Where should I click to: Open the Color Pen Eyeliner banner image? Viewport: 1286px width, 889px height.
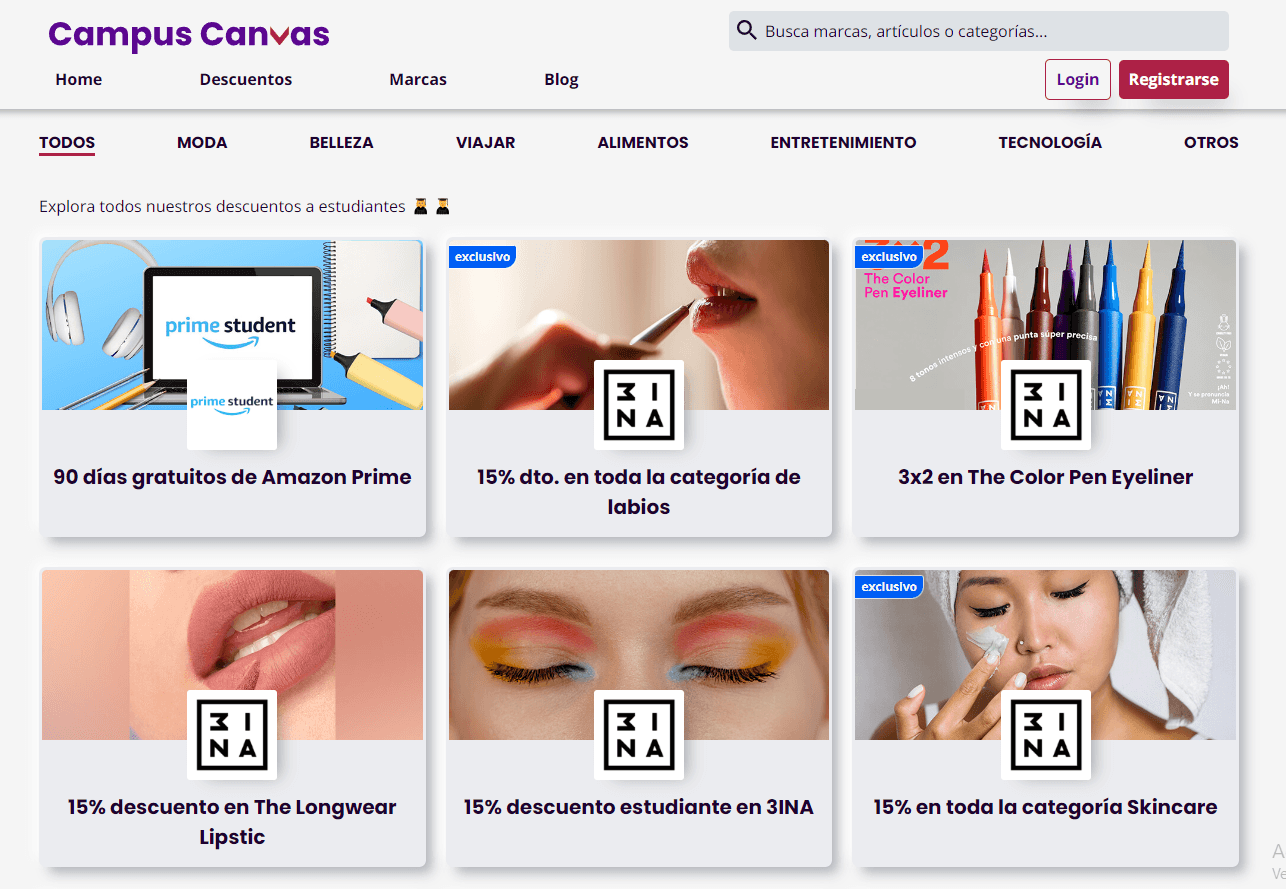click(1046, 325)
